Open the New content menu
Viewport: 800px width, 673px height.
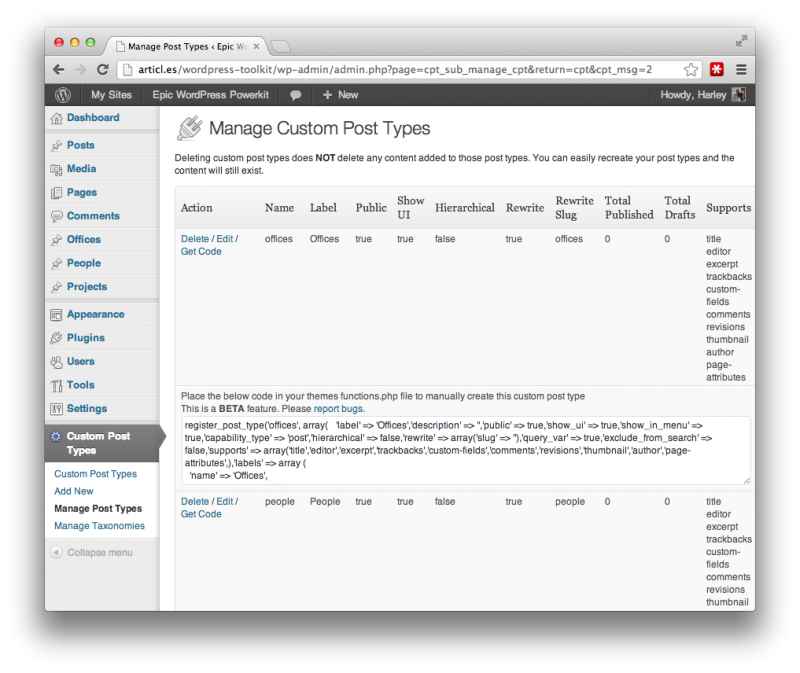click(340, 95)
